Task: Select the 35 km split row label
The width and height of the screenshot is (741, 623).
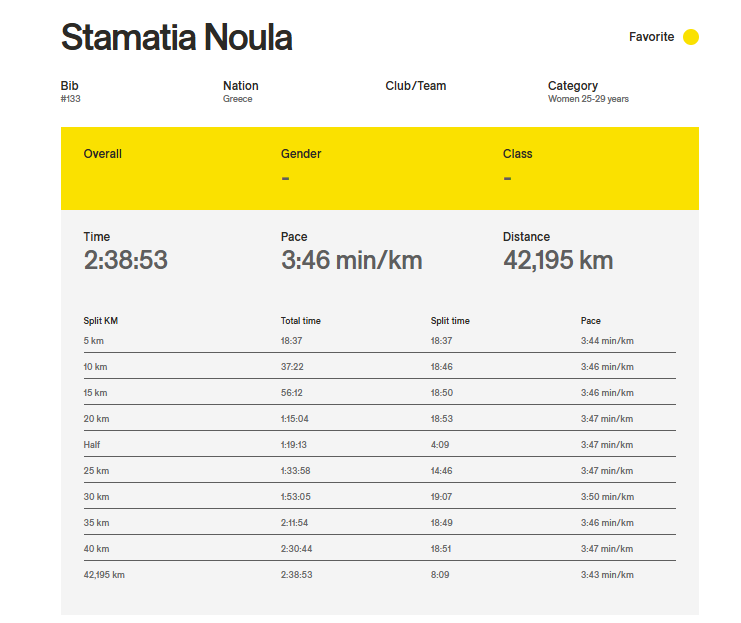Action: [x=96, y=523]
